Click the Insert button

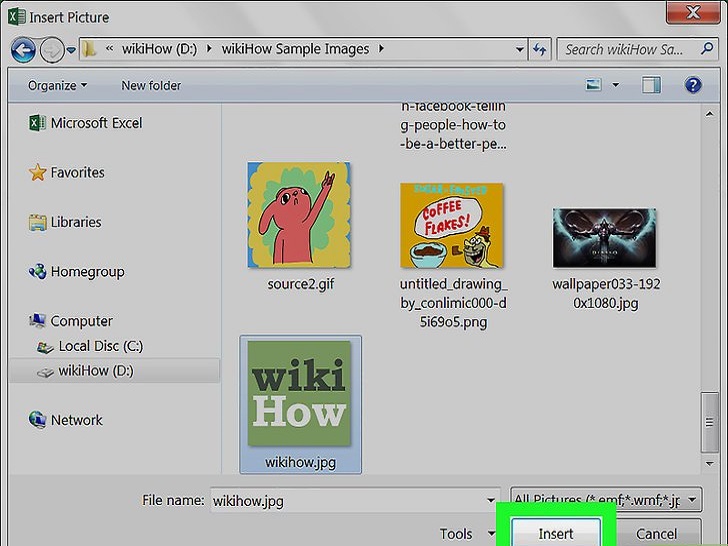pyautogui.click(x=556, y=533)
